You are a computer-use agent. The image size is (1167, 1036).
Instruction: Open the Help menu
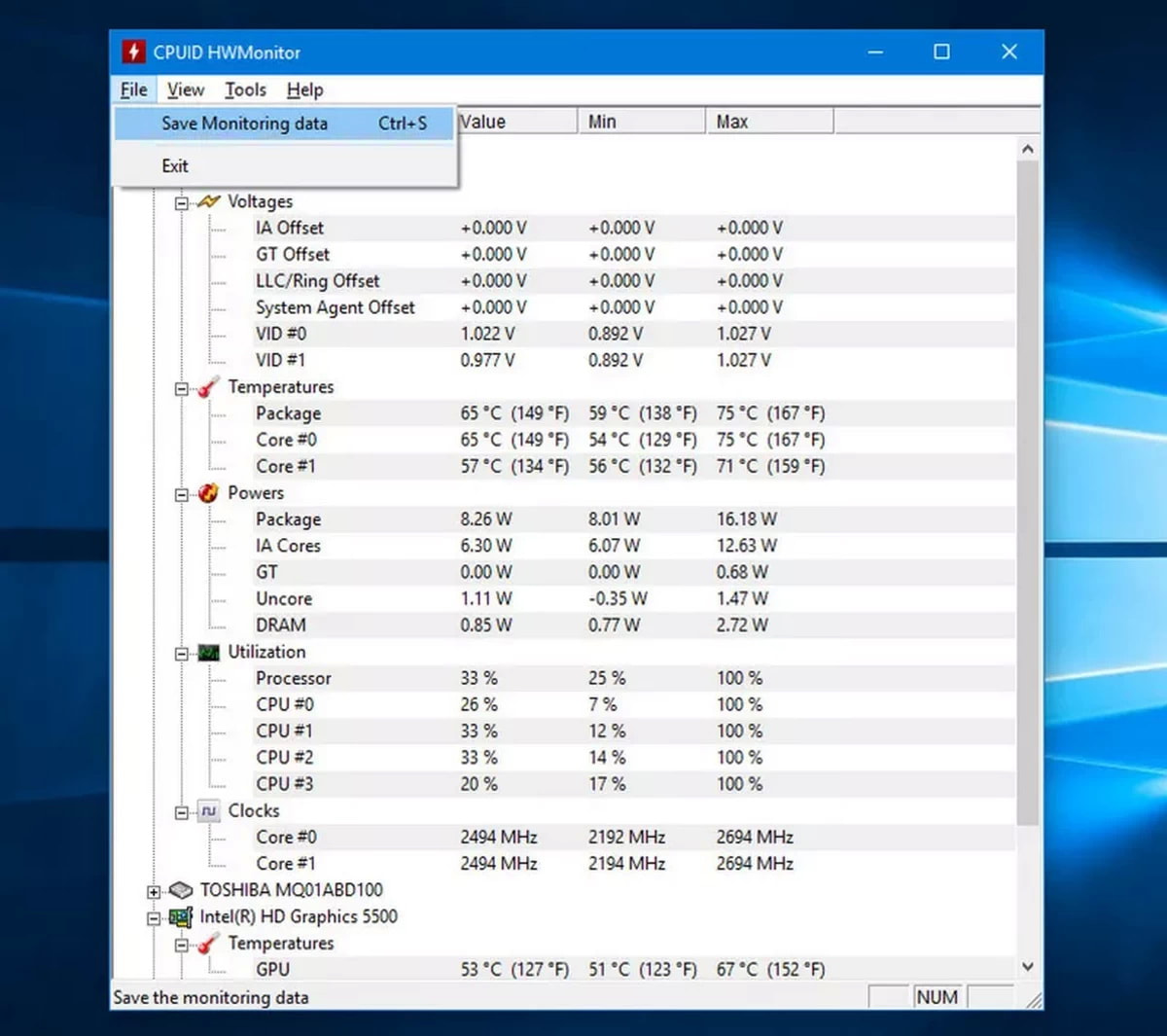point(304,89)
